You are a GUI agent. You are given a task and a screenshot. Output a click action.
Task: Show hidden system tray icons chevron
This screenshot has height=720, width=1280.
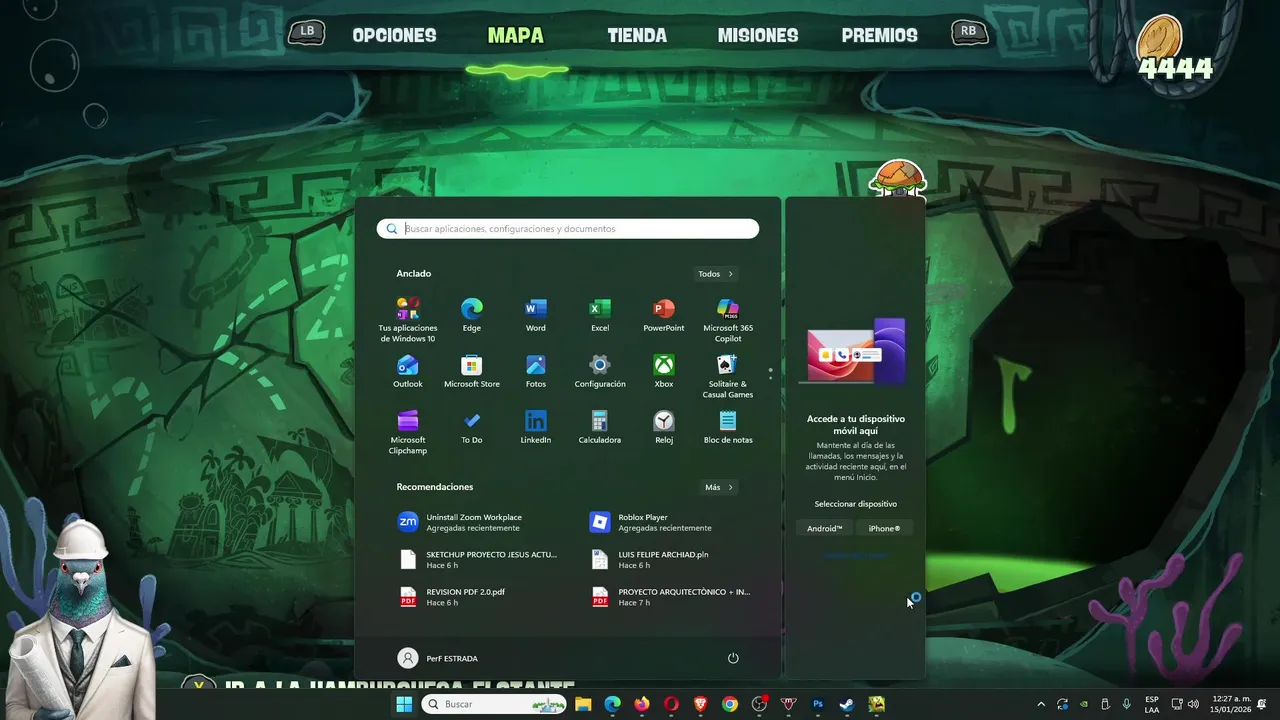(1041, 704)
